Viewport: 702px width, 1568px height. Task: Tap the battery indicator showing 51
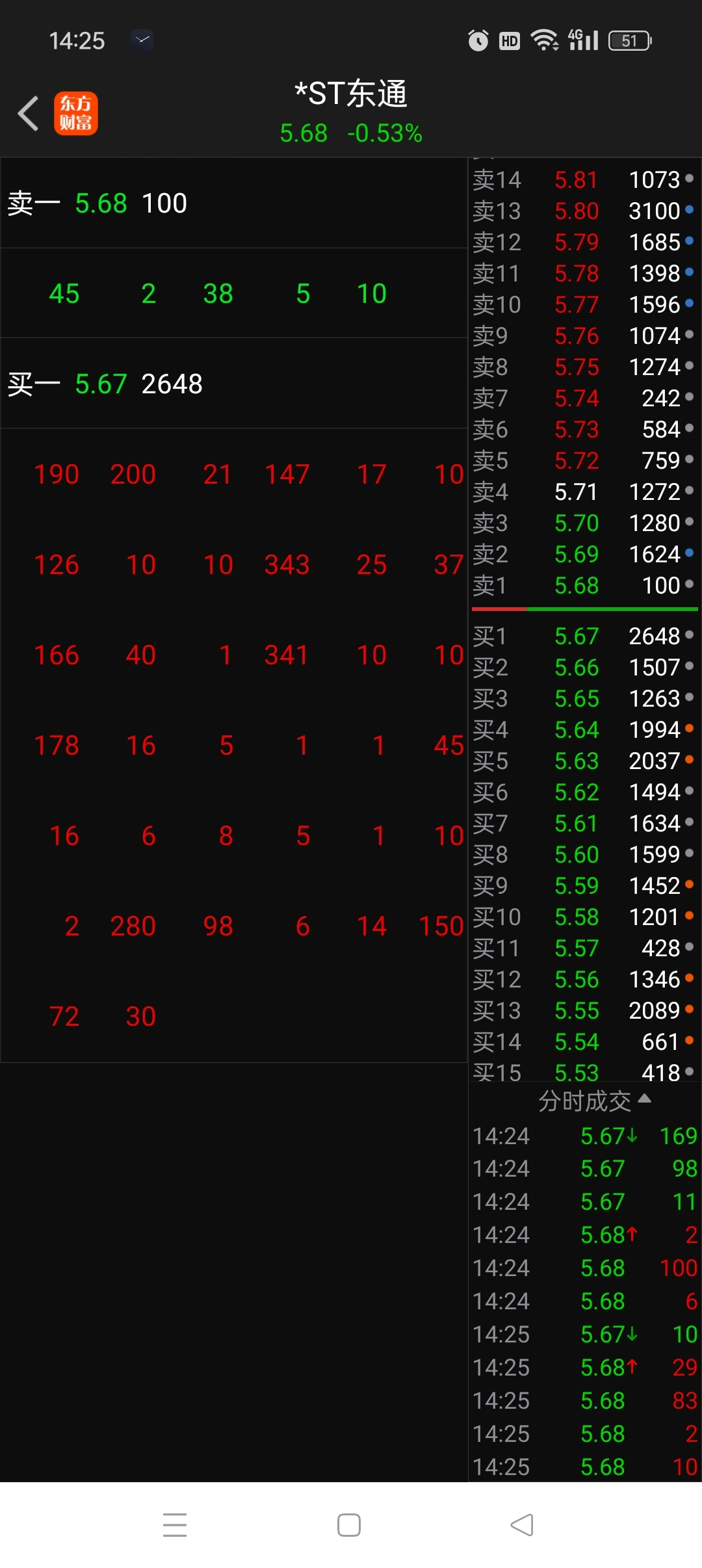[x=630, y=40]
